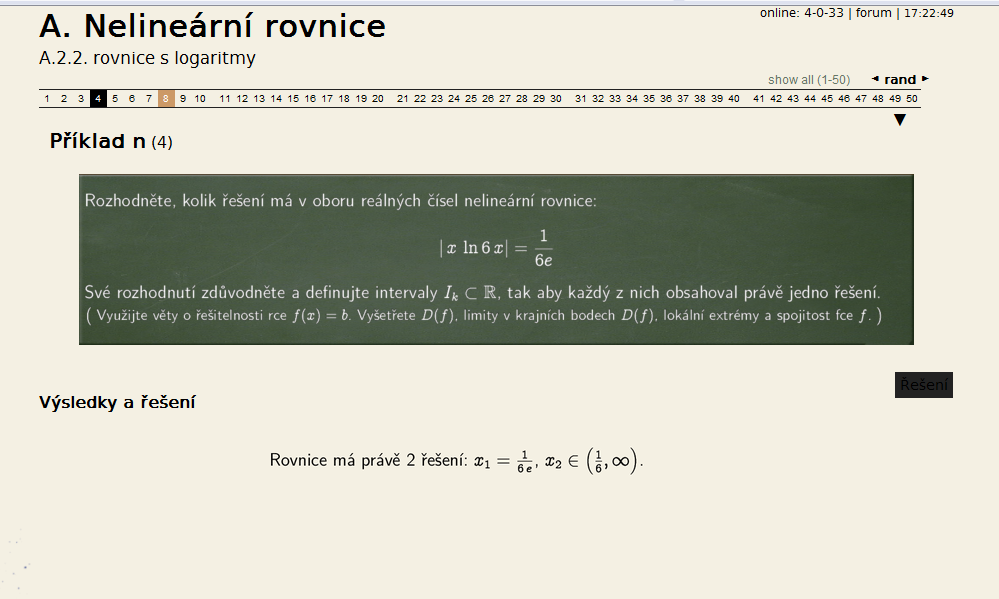
Task: Go to example number 13
Action: 259,98
